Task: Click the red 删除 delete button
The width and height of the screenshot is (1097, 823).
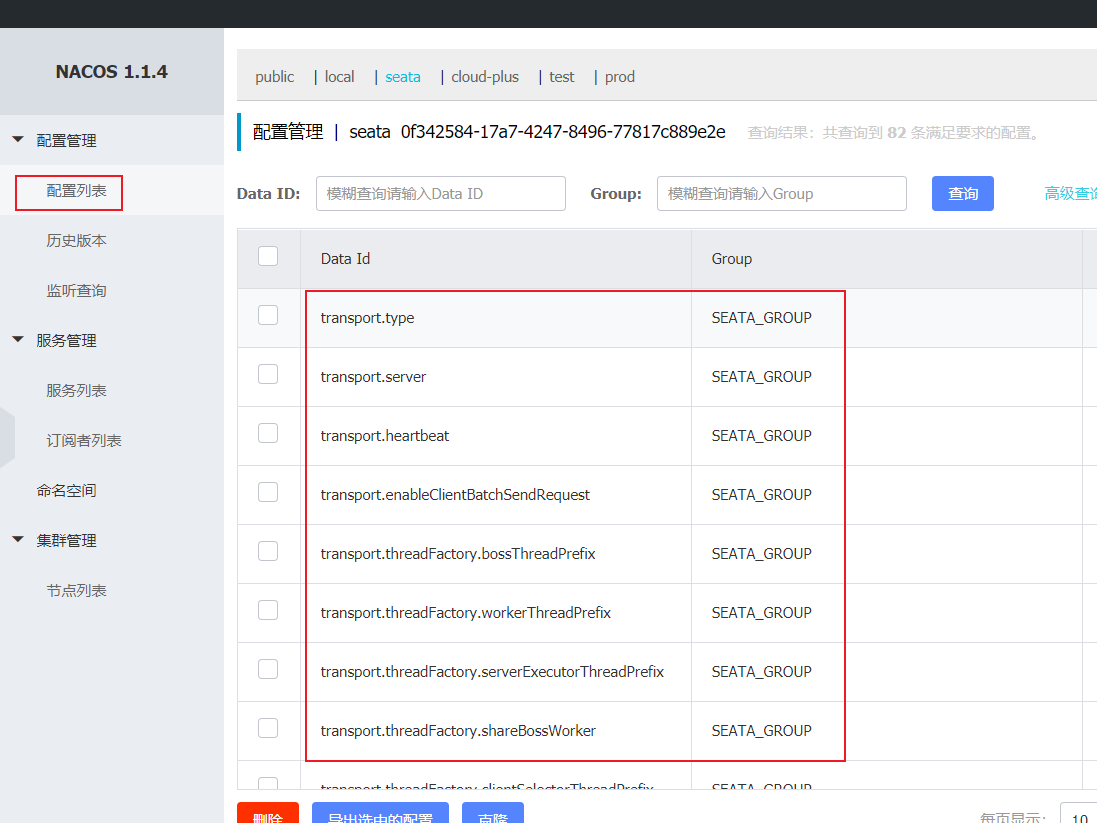Action: tap(268, 813)
